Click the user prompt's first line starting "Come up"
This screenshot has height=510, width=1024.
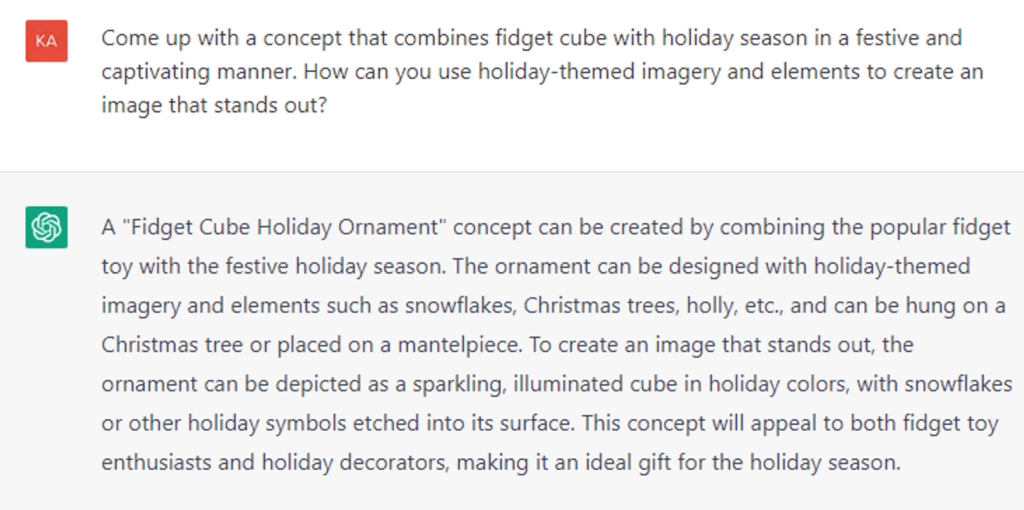coord(532,38)
